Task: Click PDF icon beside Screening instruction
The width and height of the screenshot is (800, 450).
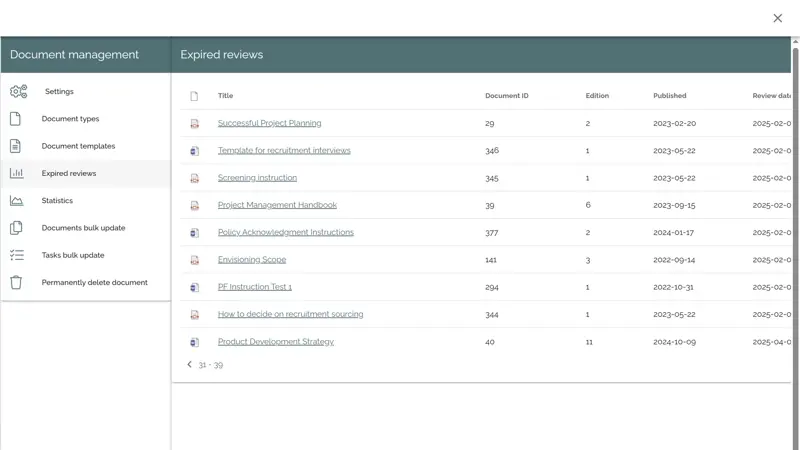Action: (x=194, y=179)
